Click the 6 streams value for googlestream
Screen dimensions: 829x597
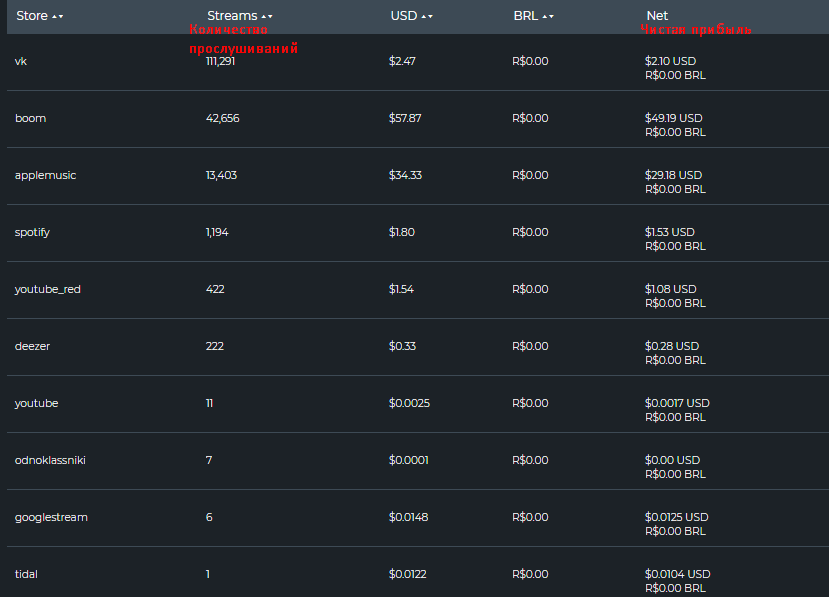tap(209, 518)
